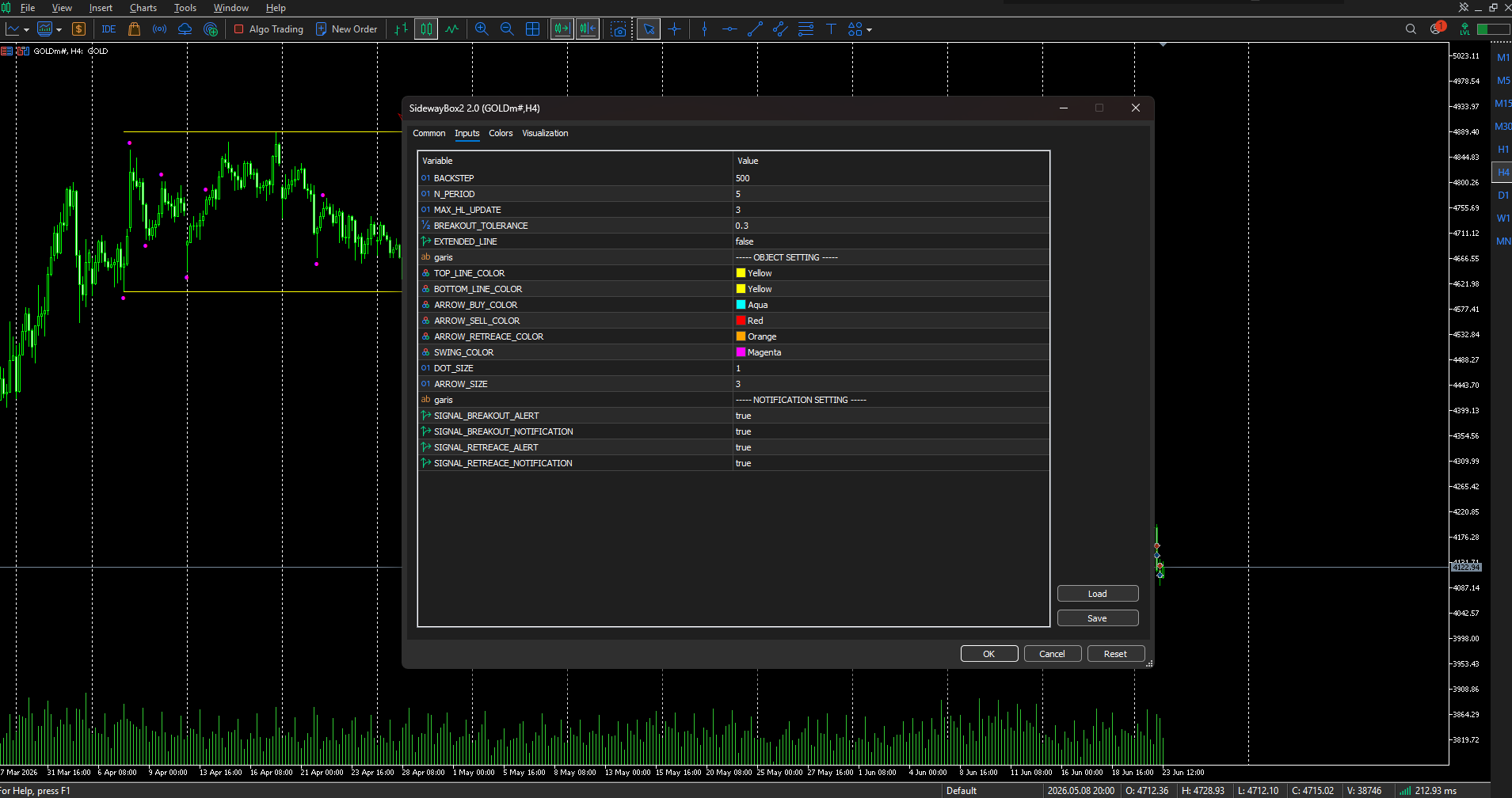Select the cursor arrow tool
The height and width of the screenshot is (798, 1512).
click(649, 29)
